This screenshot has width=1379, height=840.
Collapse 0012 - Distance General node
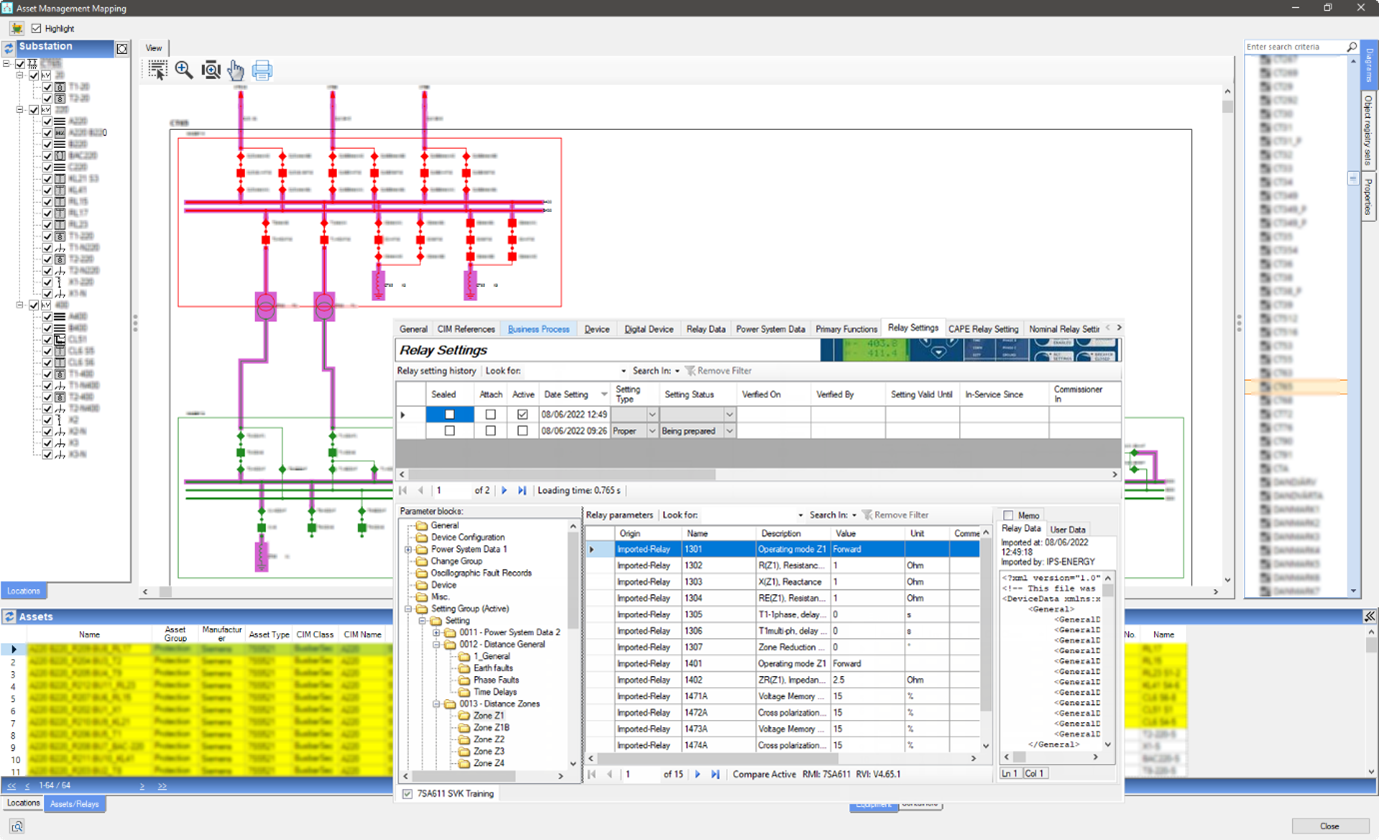tap(437, 645)
